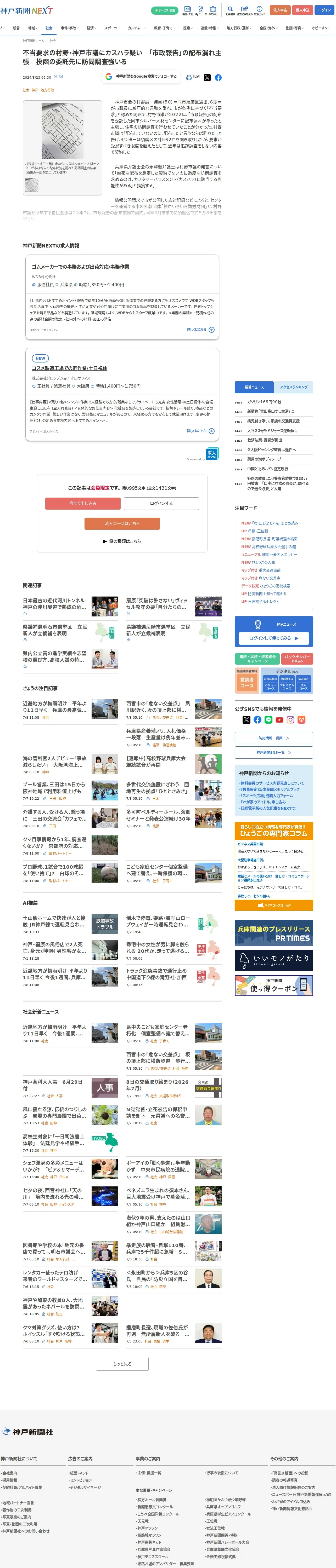The height and width of the screenshot is (1568, 336).
Task: Open the ひょうごの専門家コラム header banner
Action: (x=274, y=831)
